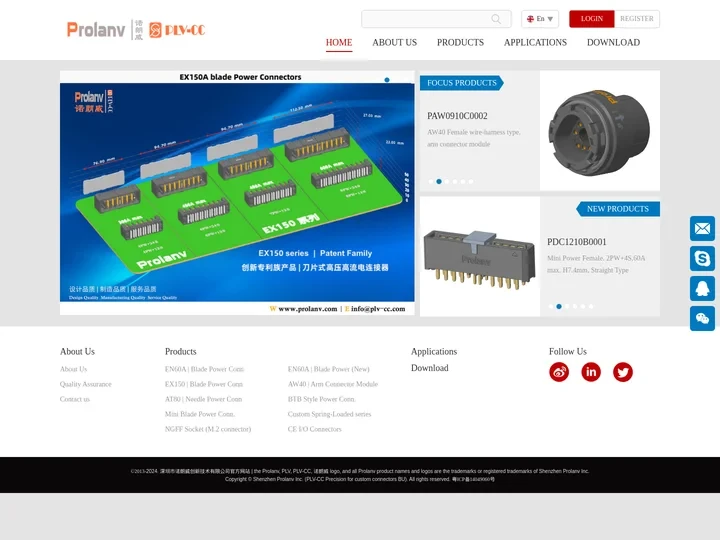Viewport: 720px width, 540px height.
Task: Open NGFF Socket (M.2 connector) link
Action: (208, 429)
